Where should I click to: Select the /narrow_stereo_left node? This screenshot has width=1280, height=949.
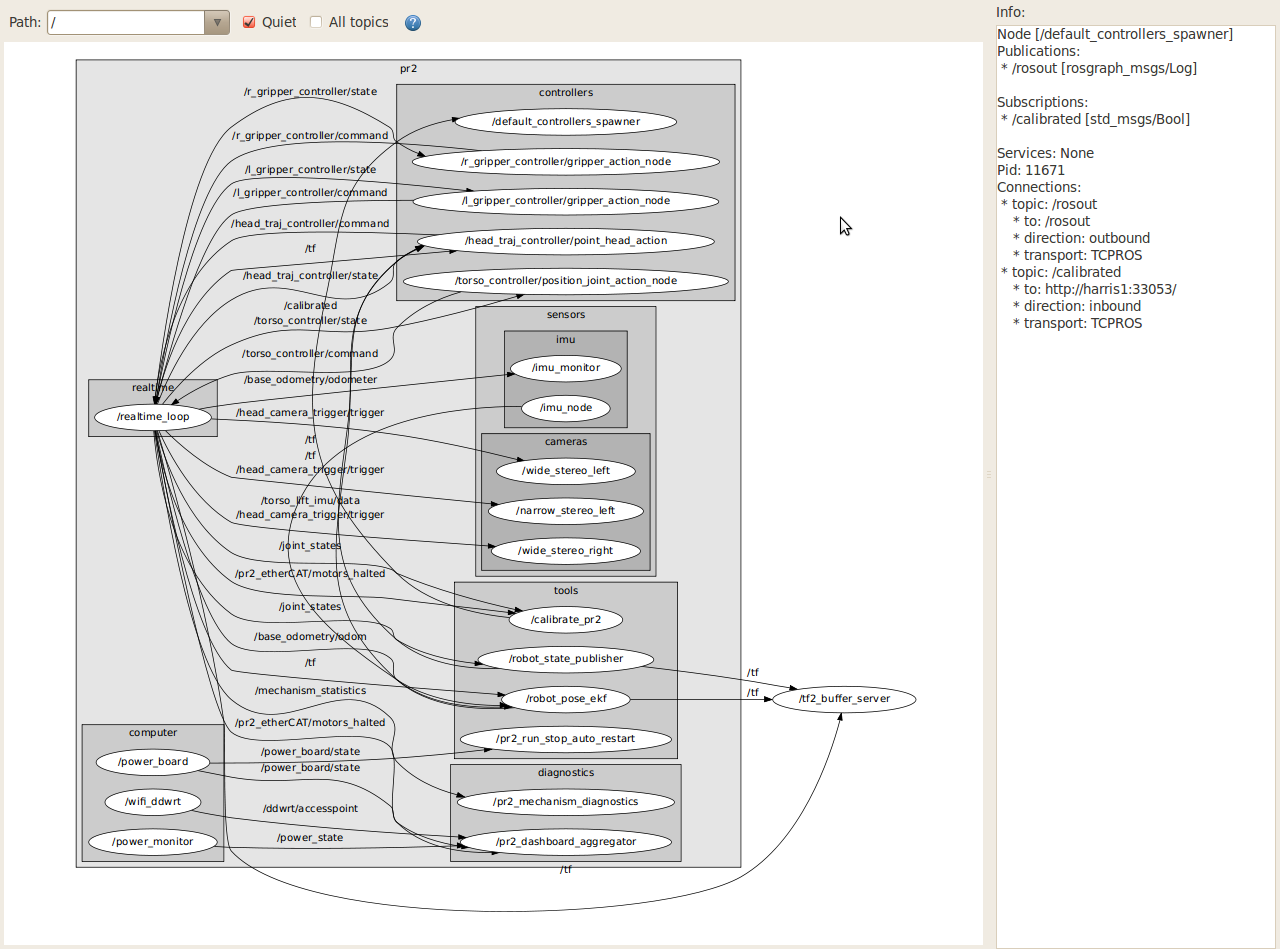565,511
